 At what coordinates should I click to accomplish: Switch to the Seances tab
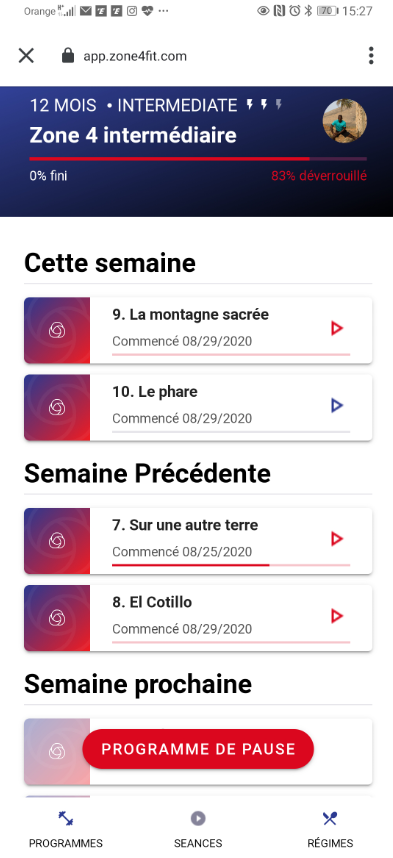tap(198, 828)
